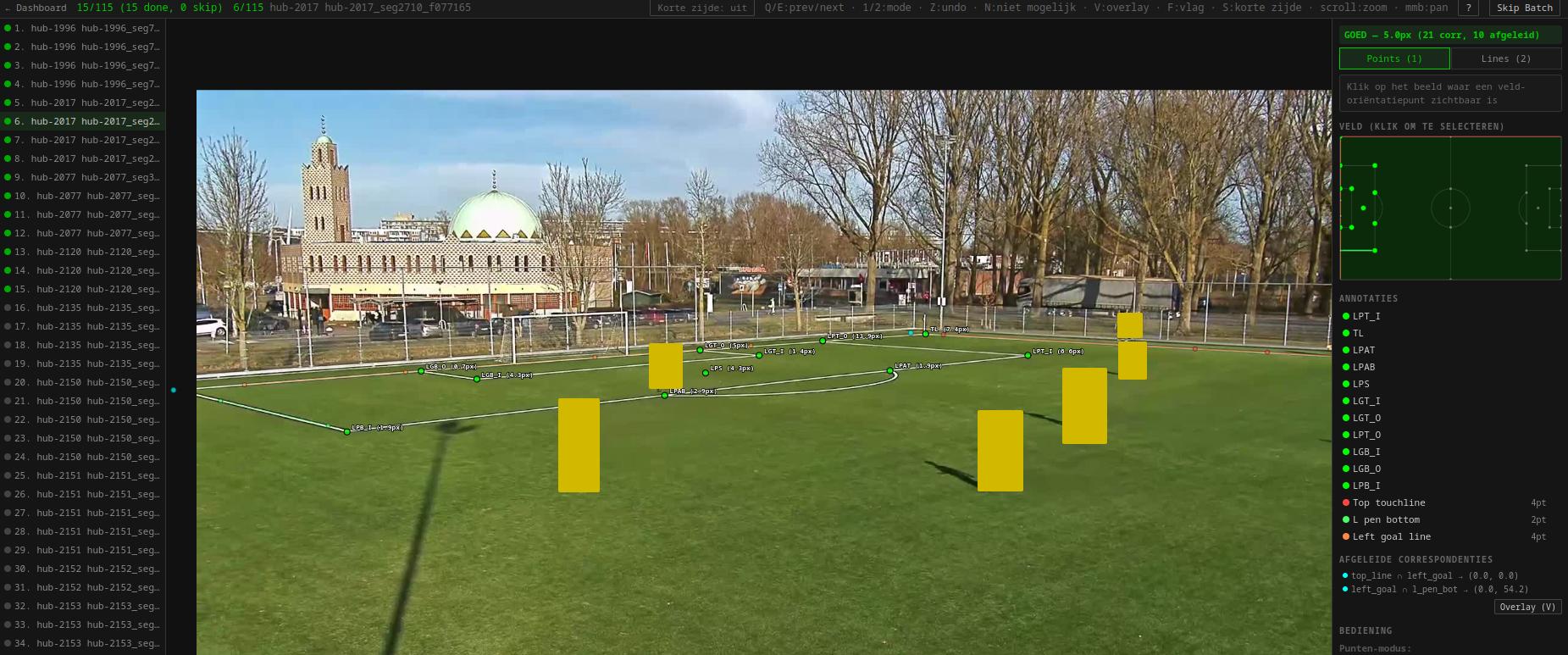
Task: Click the green dot next to LPAT annotation
Action: pyautogui.click(x=1345, y=350)
